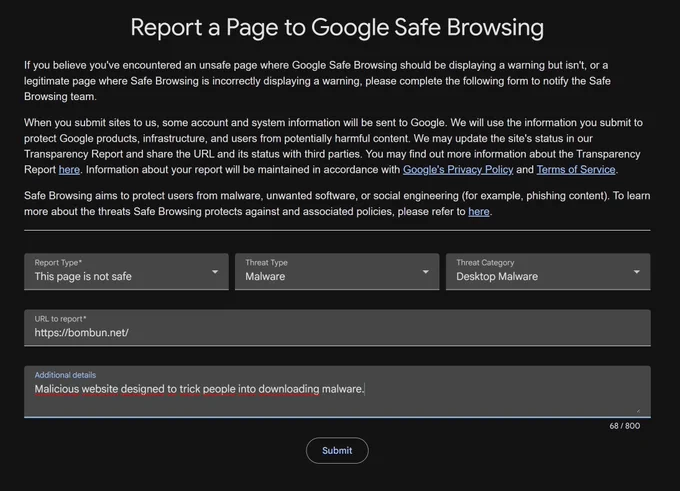Open the threats and policies 'here' link
This screenshot has width=680, height=491.
click(x=479, y=212)
